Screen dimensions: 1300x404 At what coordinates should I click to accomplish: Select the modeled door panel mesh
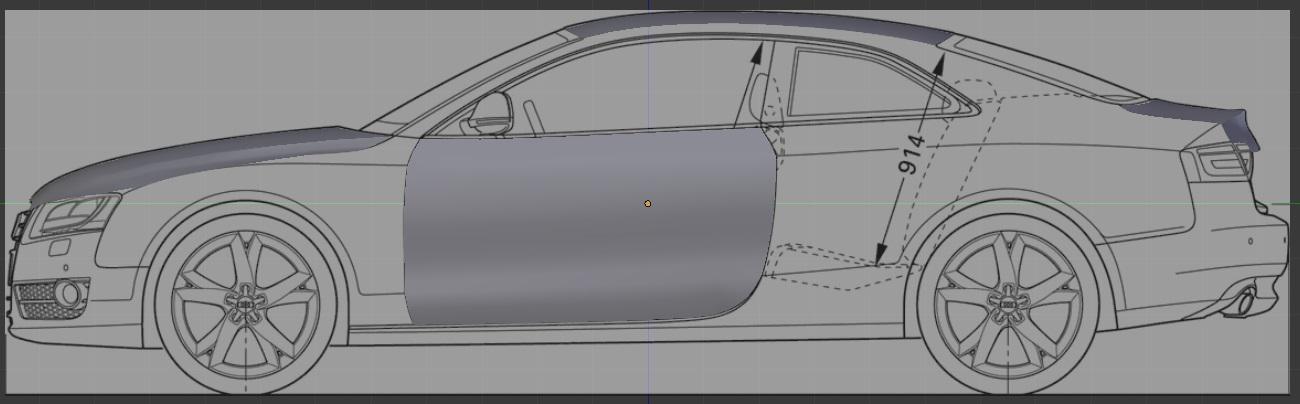pyautogui.click(x=590, y=228)
